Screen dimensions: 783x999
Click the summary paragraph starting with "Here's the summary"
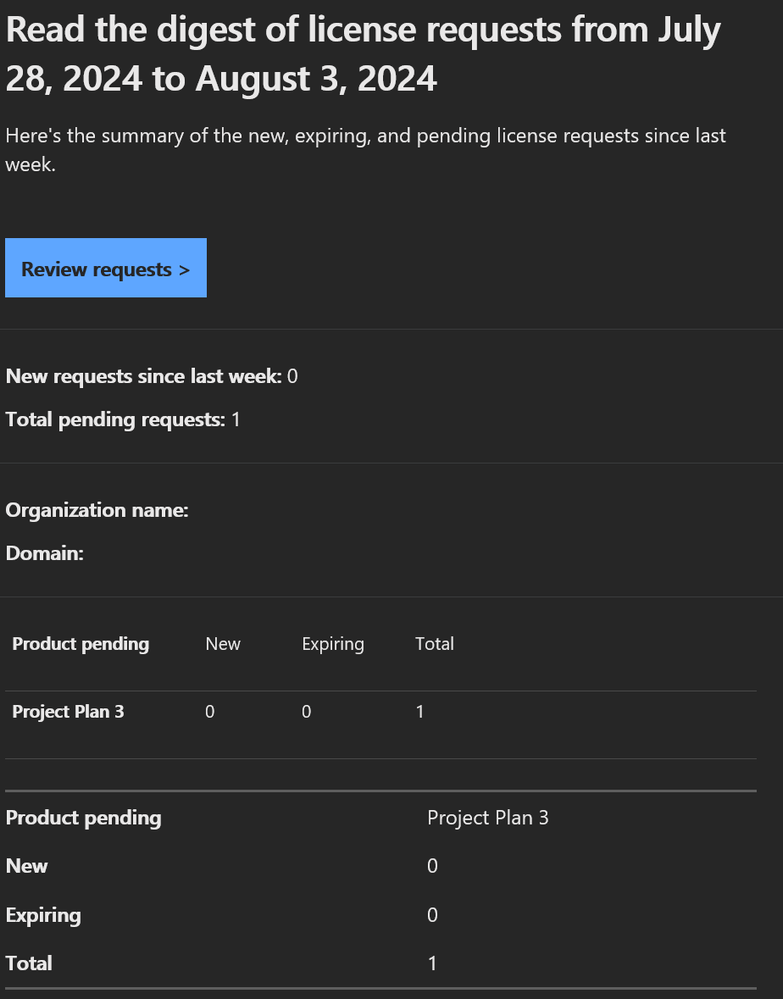365,149
